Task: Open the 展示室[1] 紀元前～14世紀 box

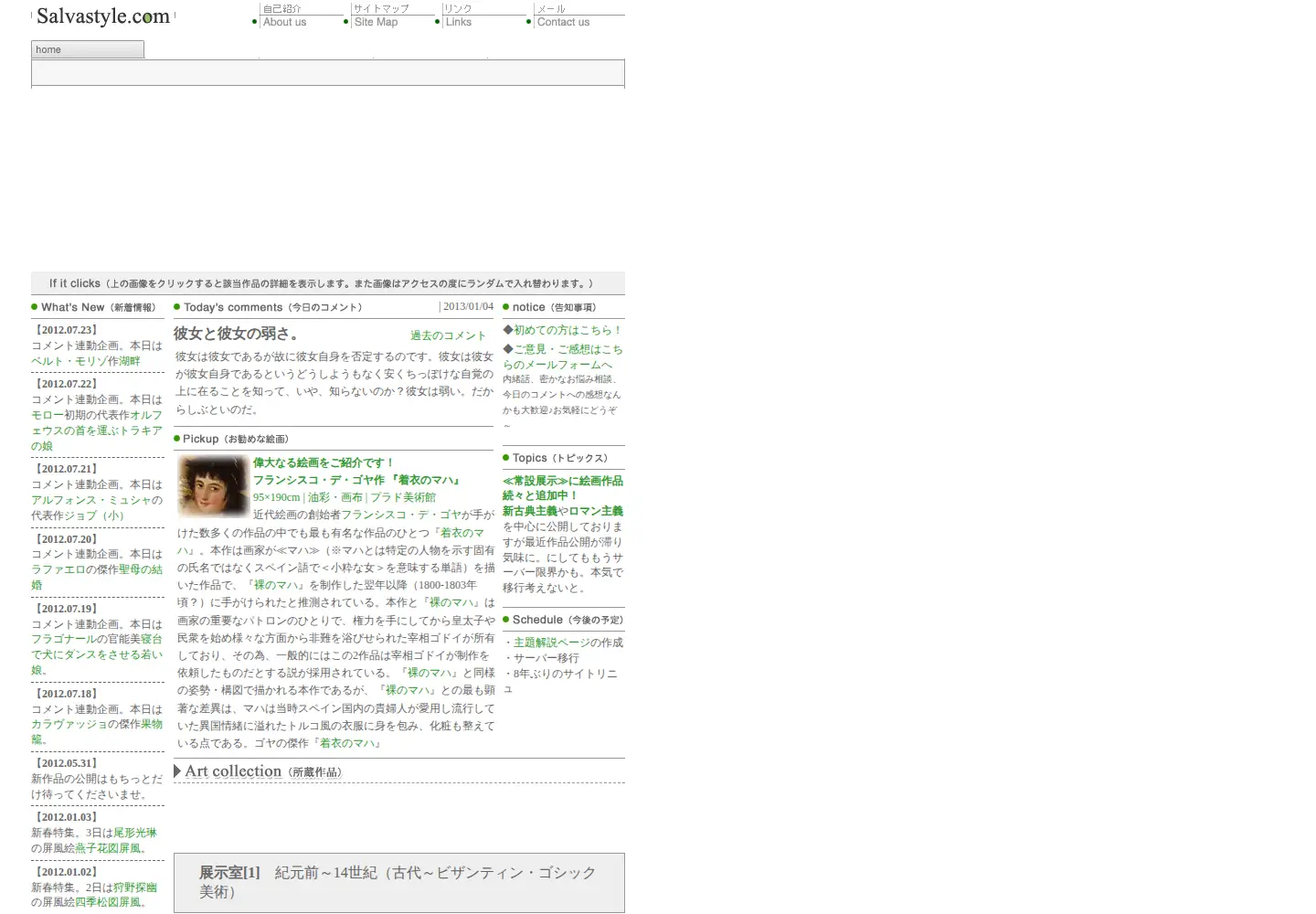Action: click(x=399, y=883)
